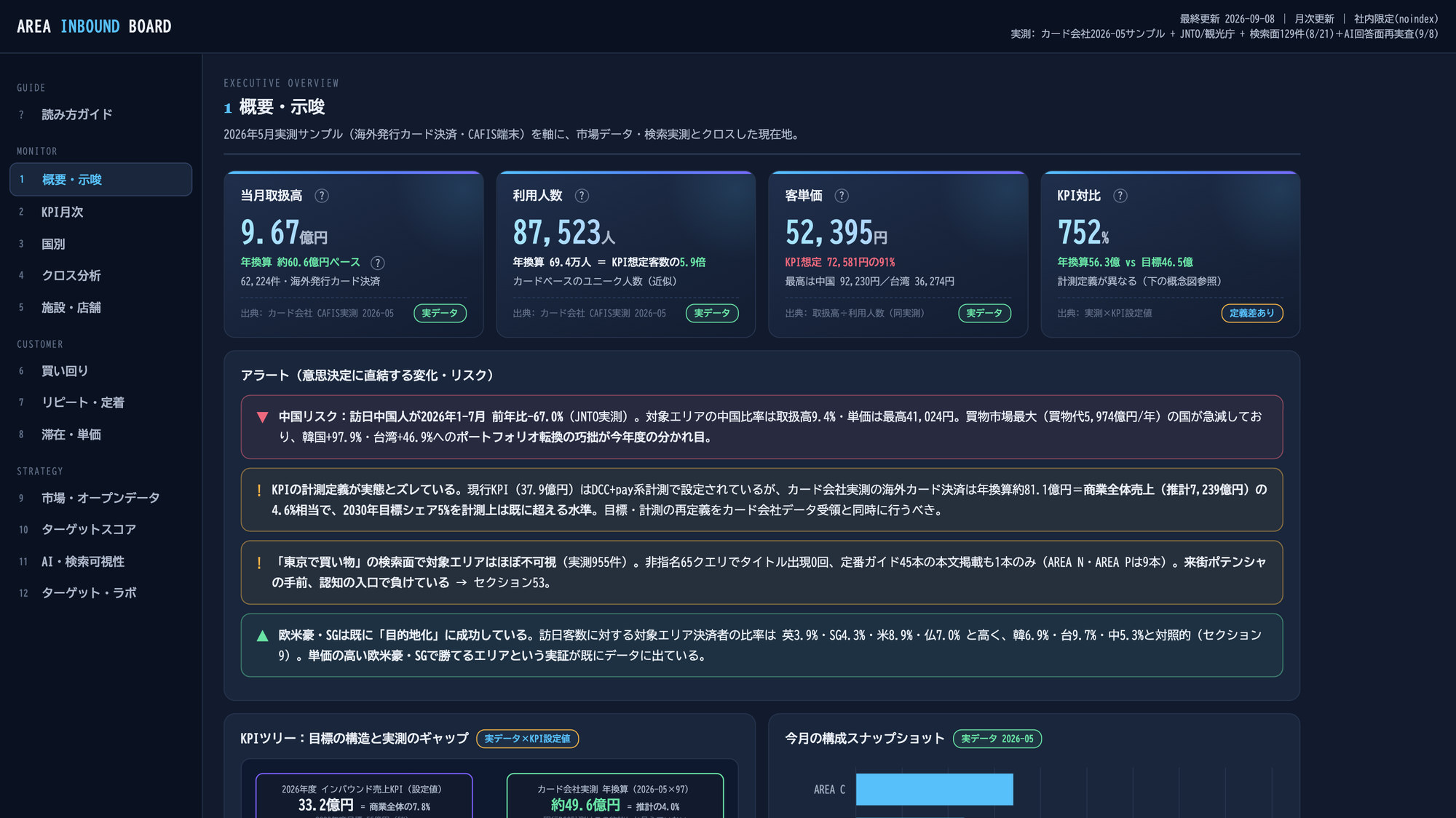Click exclamation icon on 東京で買い物 alert
Viewport: 1456px width, 818px height.
[x=258, y=563]
